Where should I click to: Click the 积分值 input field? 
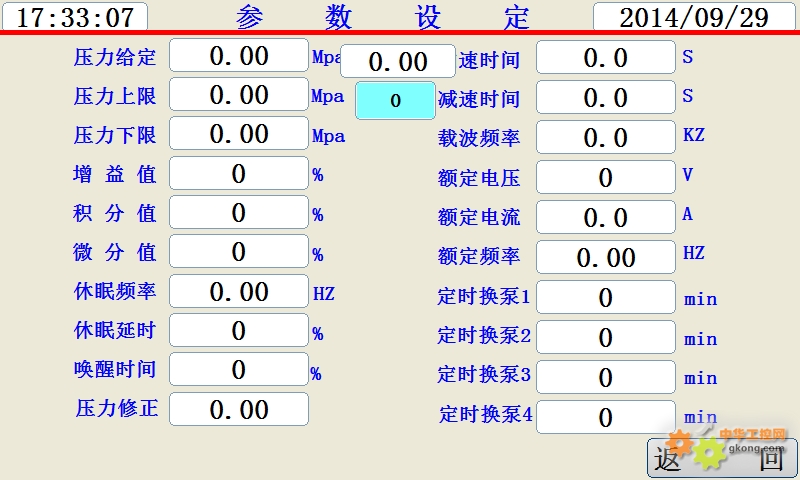coord(239,212)
